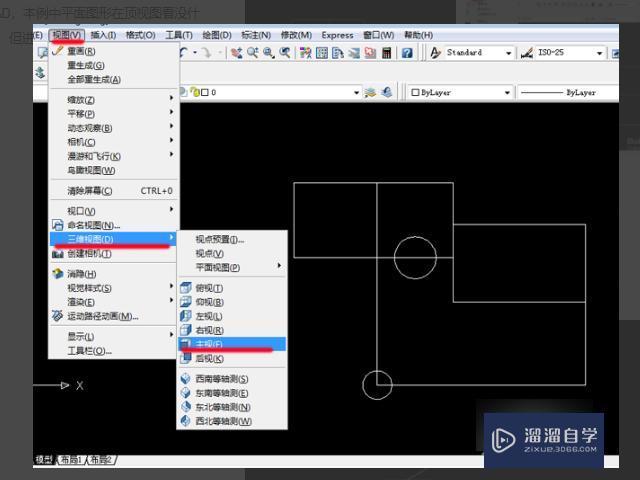
Task: Open the 工具(T) menu
Action: click(x=179, y=35)
